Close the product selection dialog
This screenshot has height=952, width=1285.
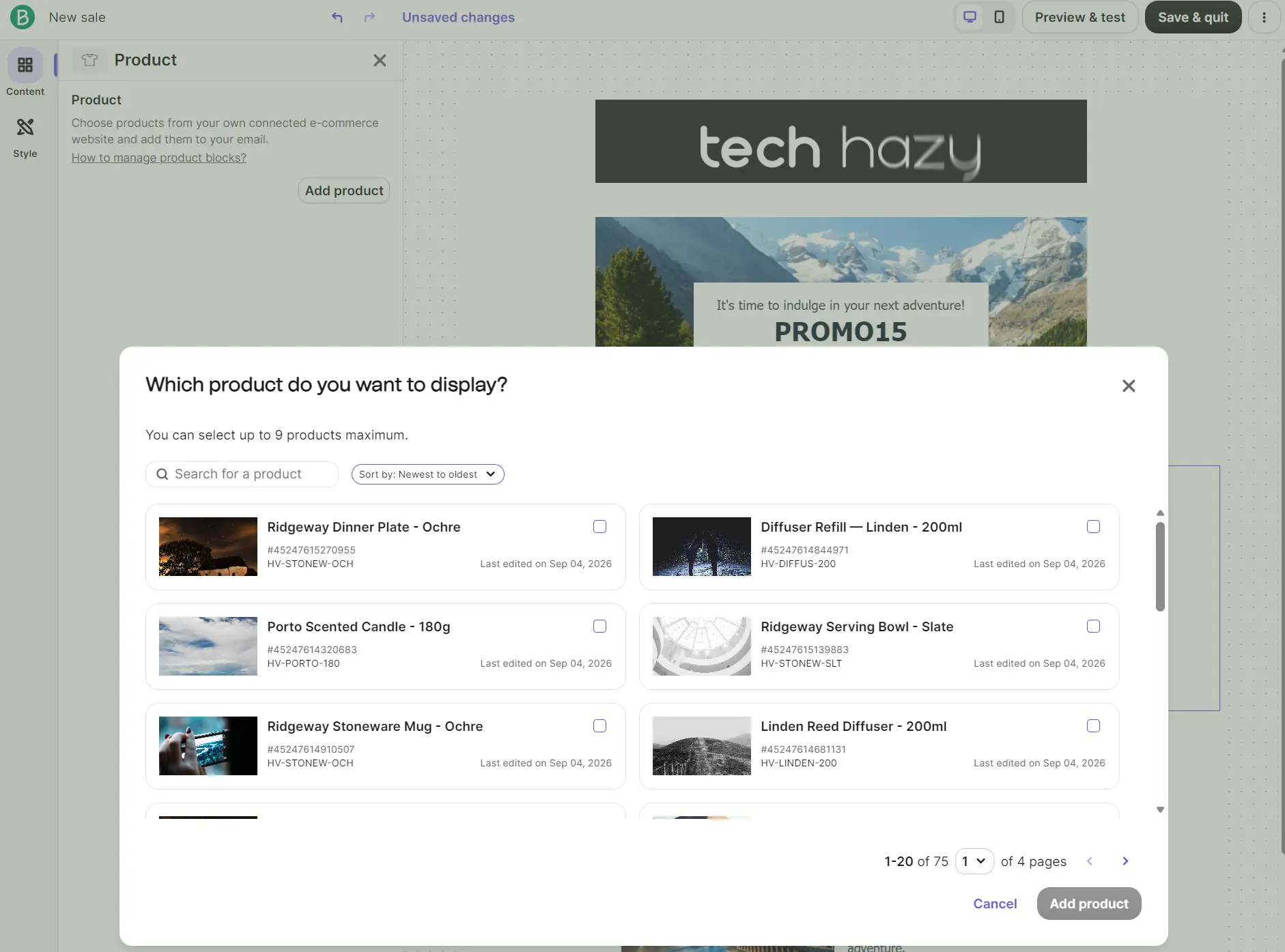click(x=1129, y=386)
